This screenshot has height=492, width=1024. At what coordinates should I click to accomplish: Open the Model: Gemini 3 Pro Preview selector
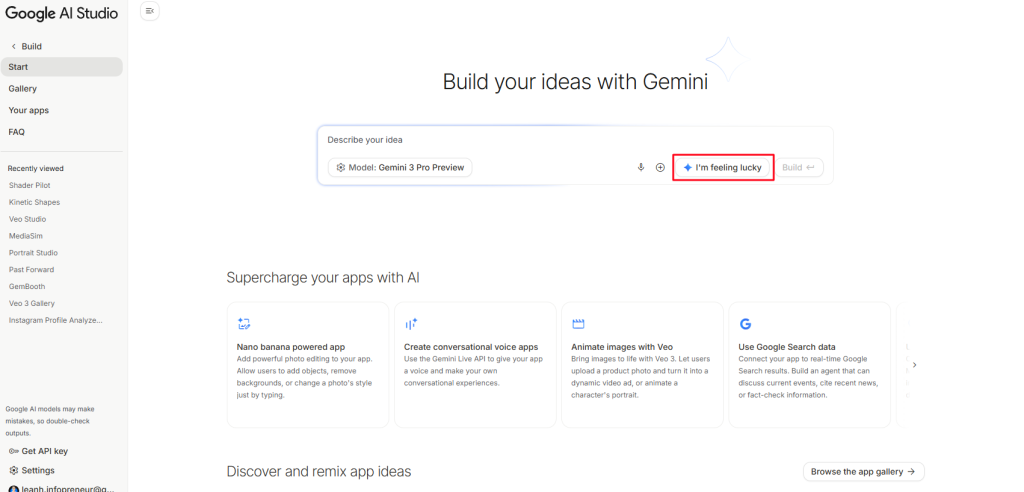[400, 168]
